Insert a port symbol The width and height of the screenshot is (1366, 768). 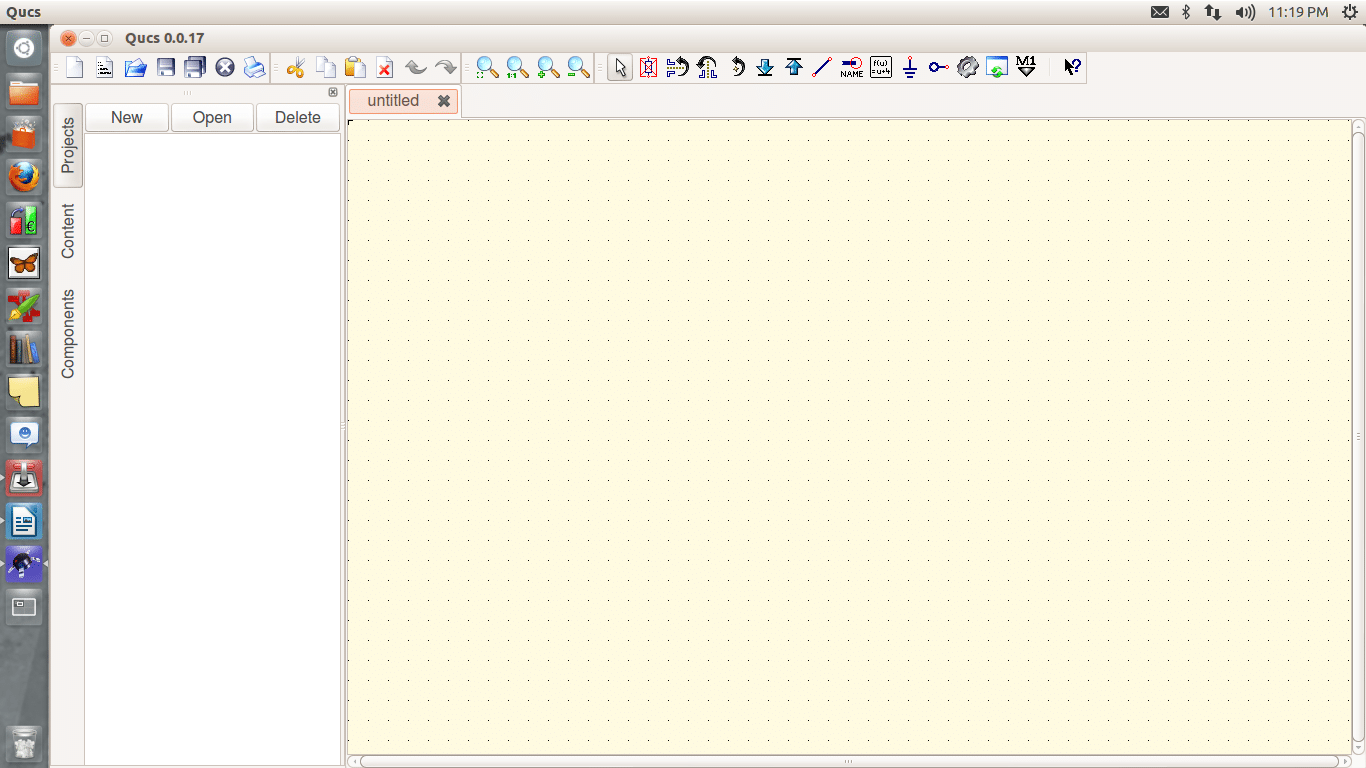tap(938, 68)
